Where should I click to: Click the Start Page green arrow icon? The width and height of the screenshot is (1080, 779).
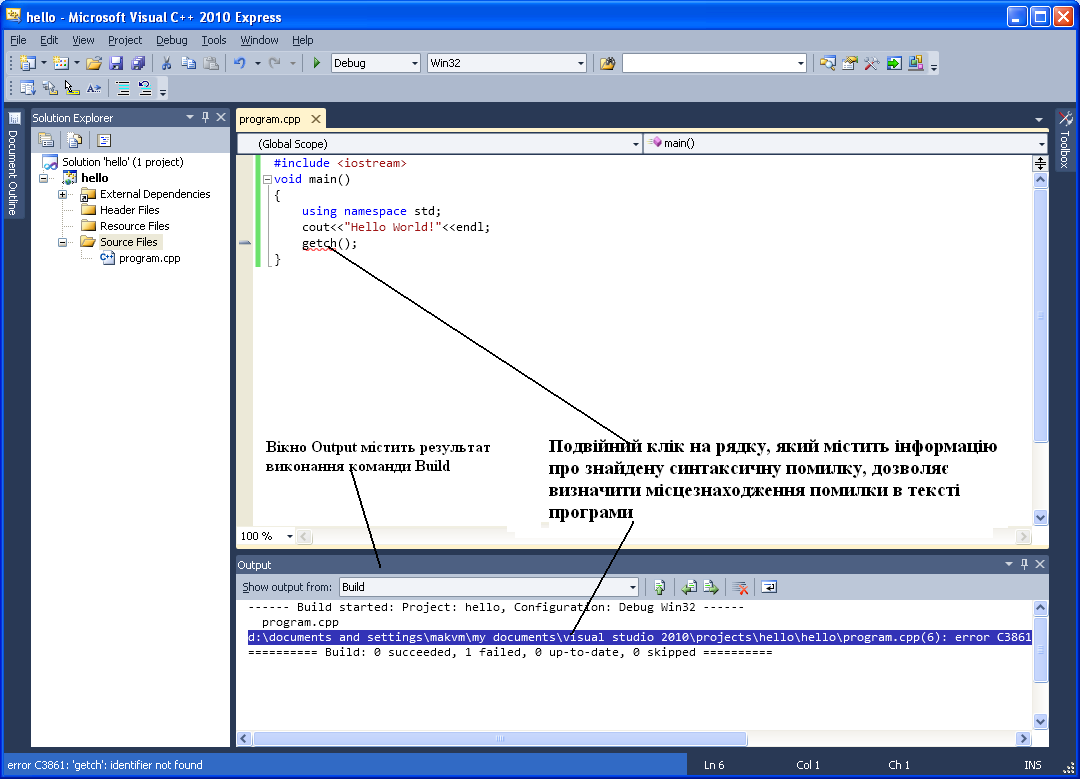[x=893, y=63]
